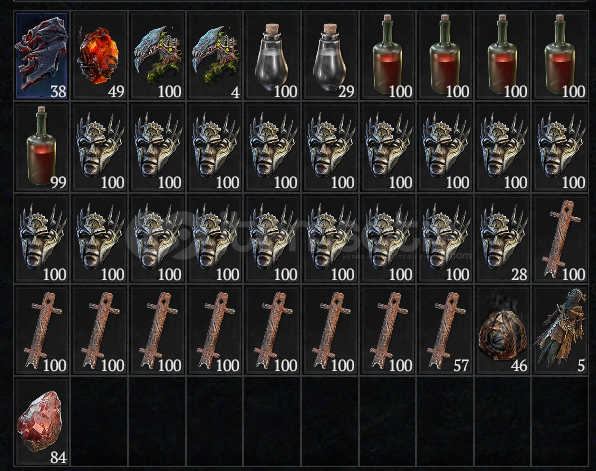Click the first crowned mask in second row

coord(100,147)
